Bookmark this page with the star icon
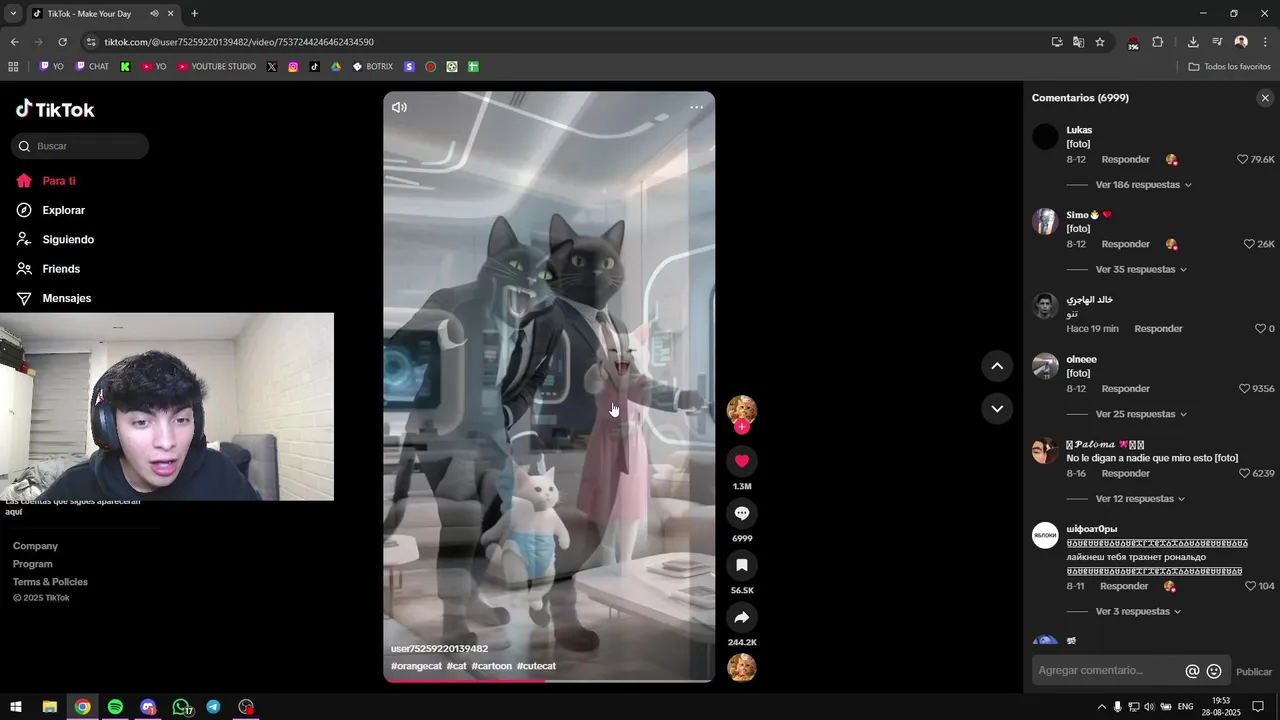The image size is (1280, 720). [x=1100, y=42]
